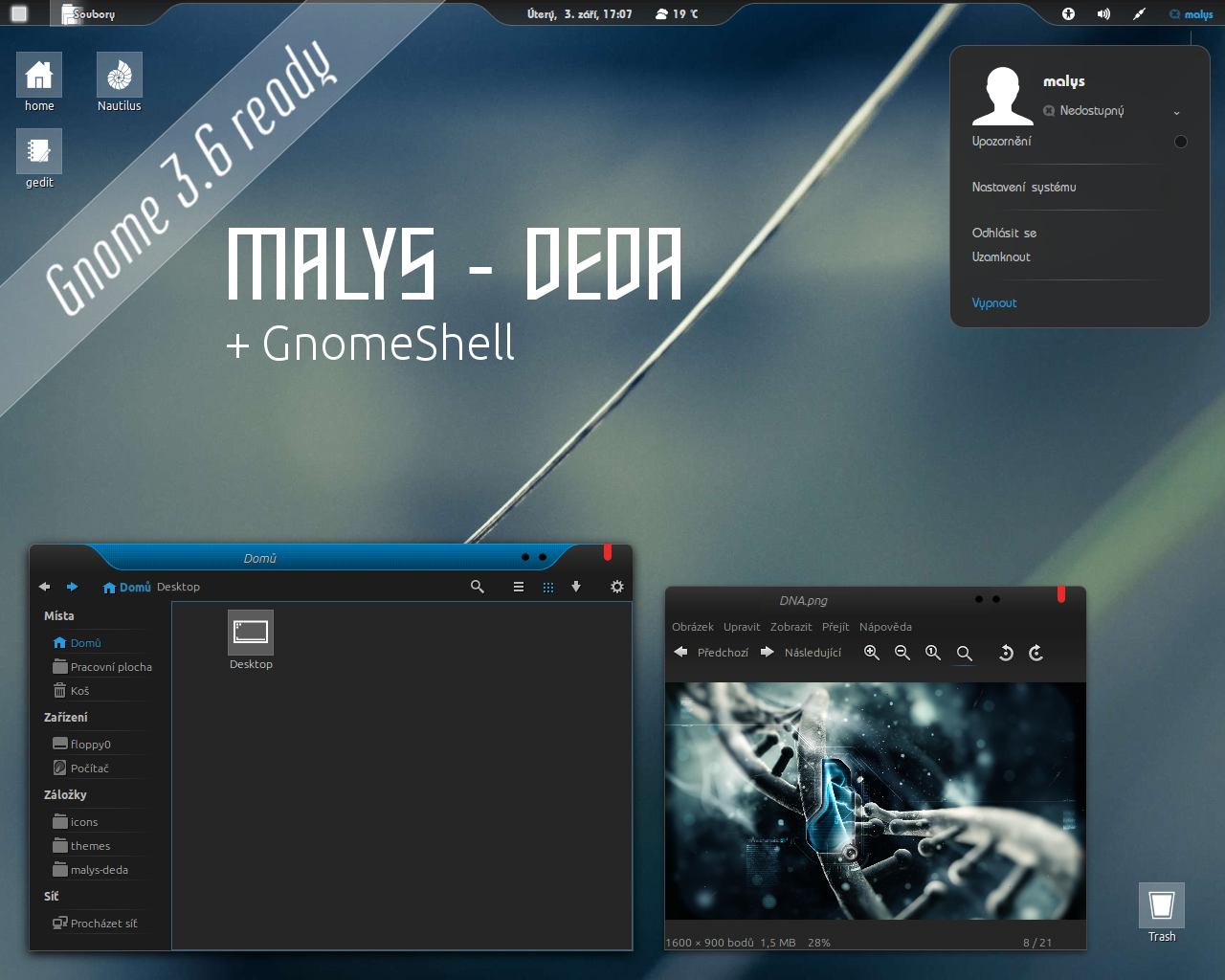Click Následující to view next image

tap(801, 653)
